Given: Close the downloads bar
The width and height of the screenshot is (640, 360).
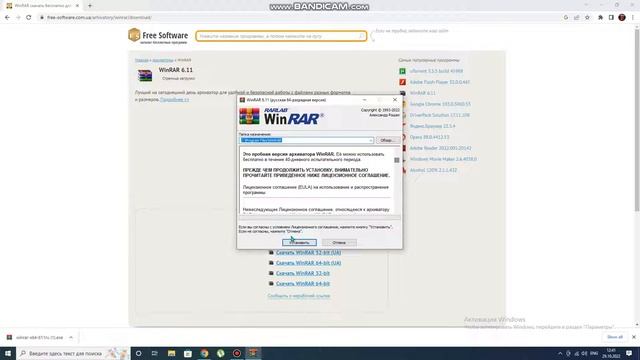Looking at the screenshot, I should pos(634,337).
